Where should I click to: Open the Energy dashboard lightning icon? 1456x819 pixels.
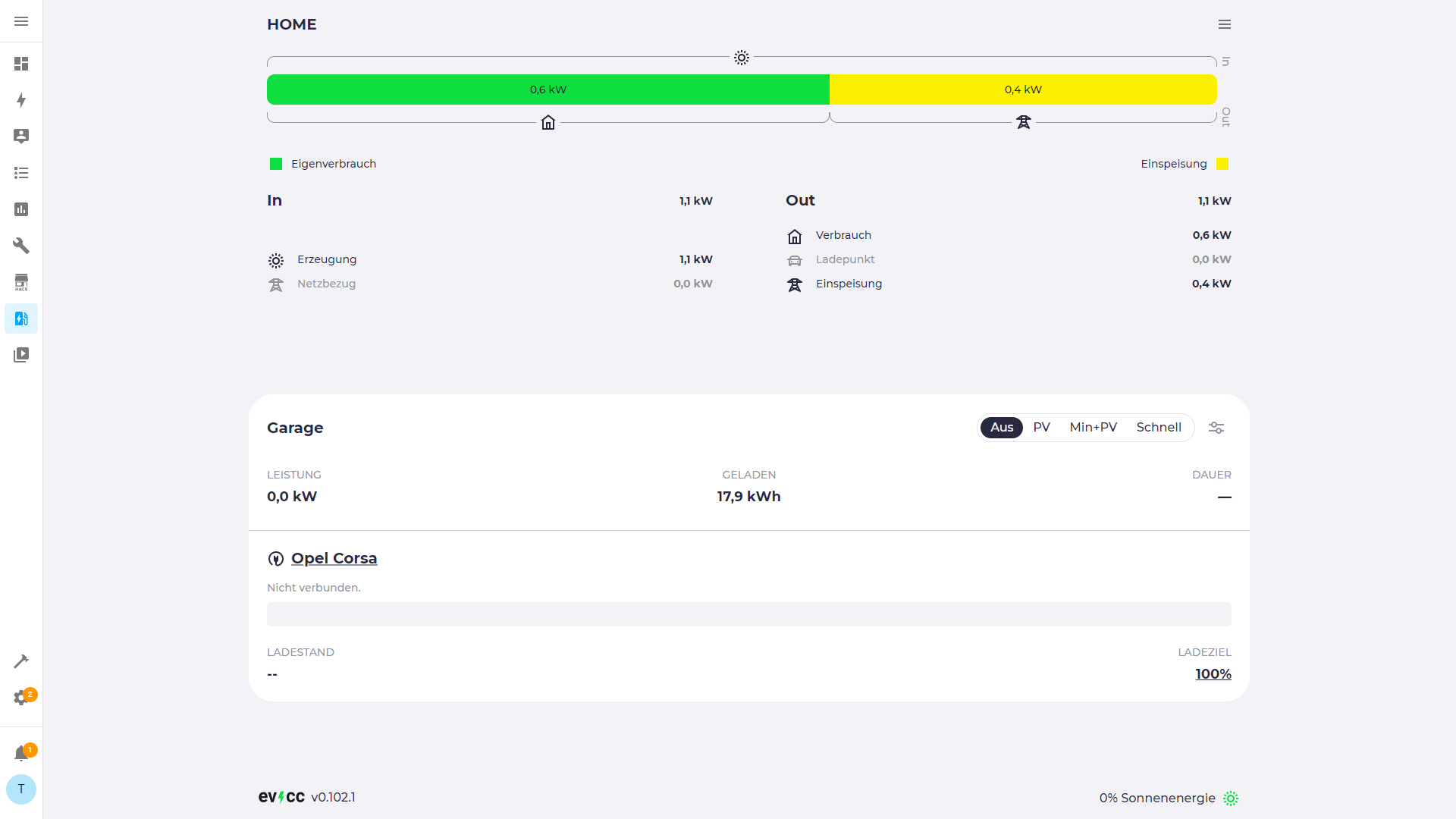(x=21, y=100)
